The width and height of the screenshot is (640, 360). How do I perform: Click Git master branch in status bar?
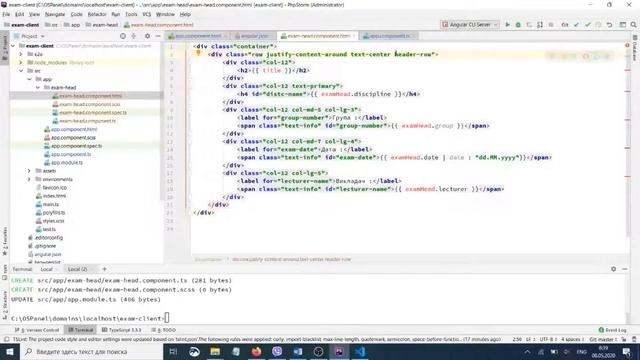[x=602, y=340]
